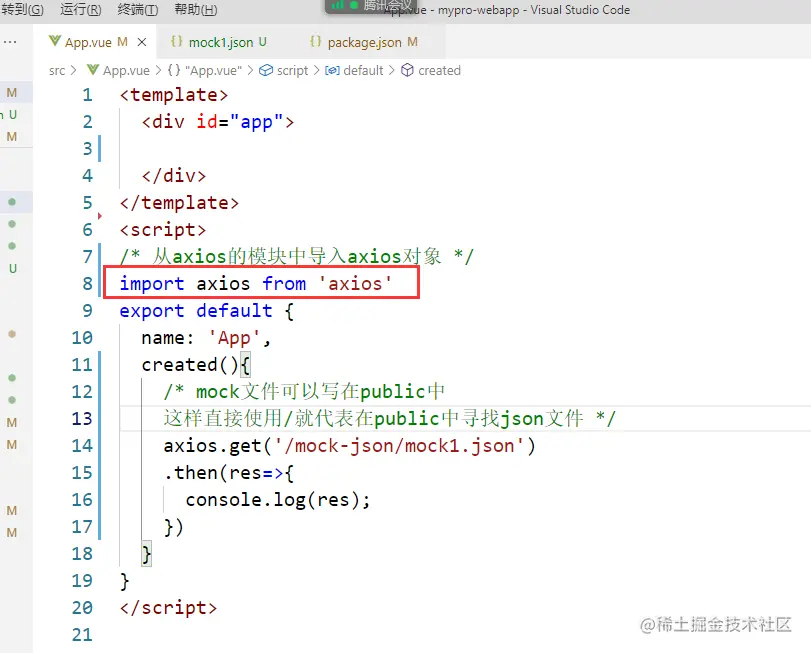This screenshot has height=653, width=811.
Task: Click the JSON braces icon on mock1.json tab
Action: coord(176,41)
